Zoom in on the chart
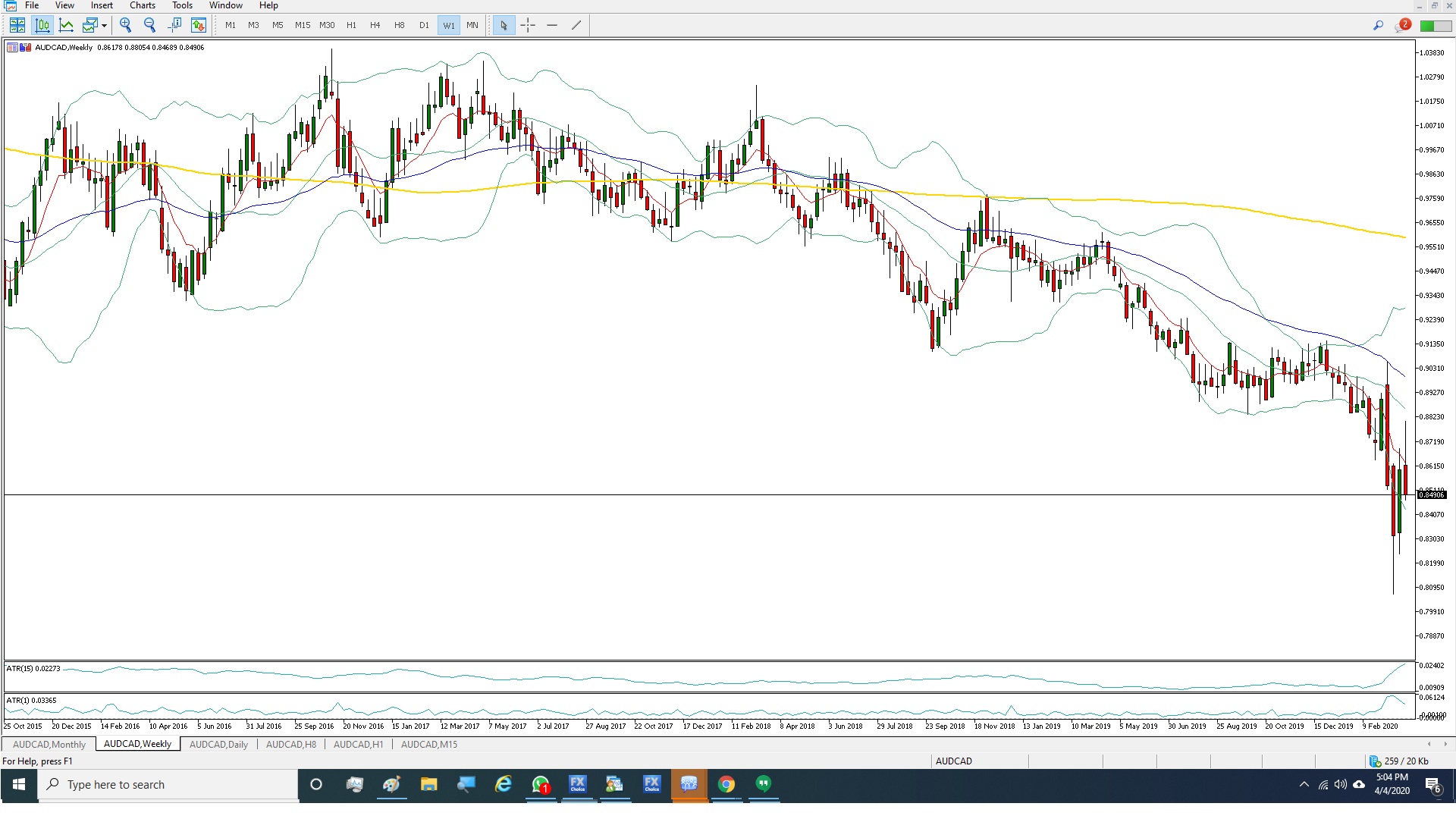The height and width of the screenshot is (819, 1456). click(x=126, y=25)
